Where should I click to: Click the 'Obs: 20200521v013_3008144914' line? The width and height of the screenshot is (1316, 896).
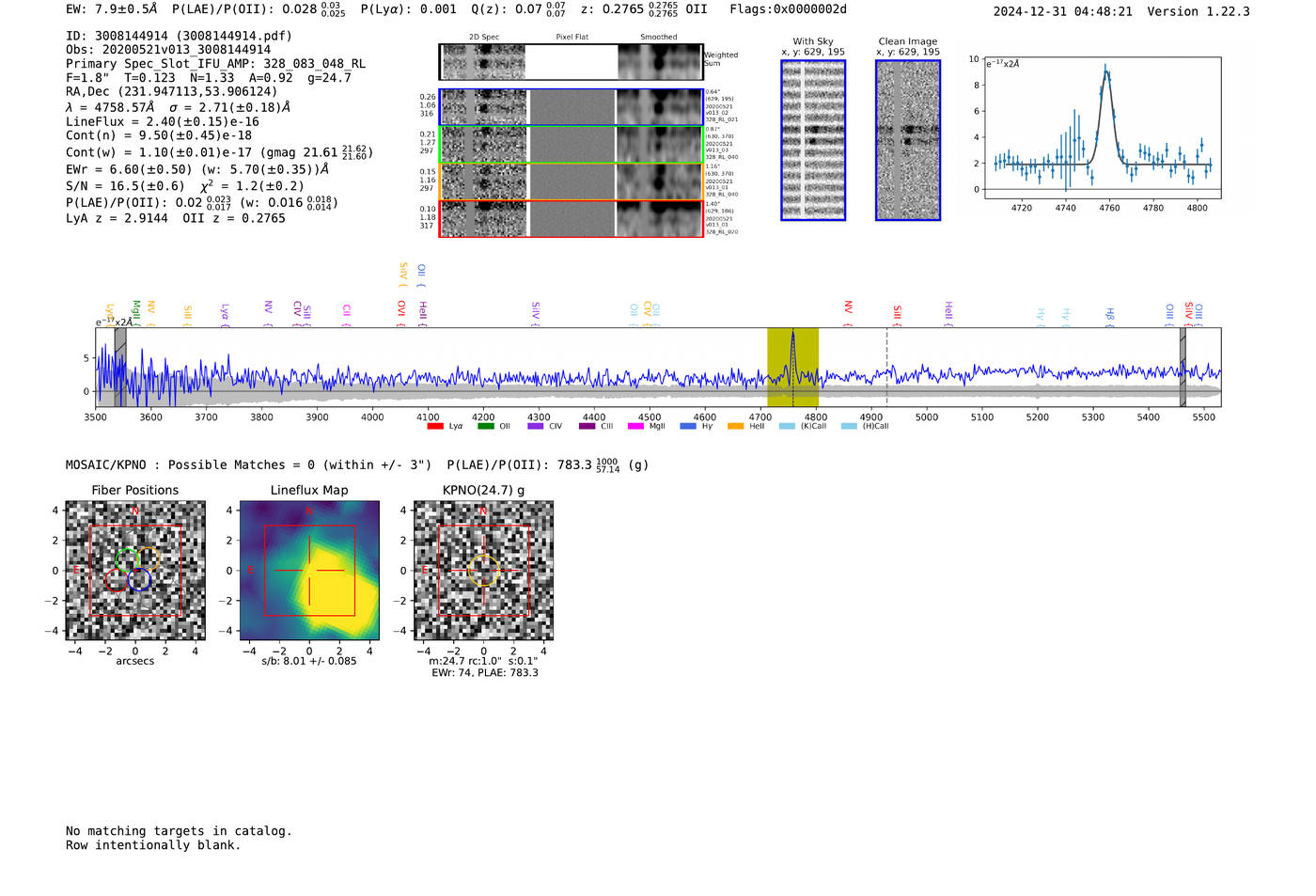click(168, 50)
